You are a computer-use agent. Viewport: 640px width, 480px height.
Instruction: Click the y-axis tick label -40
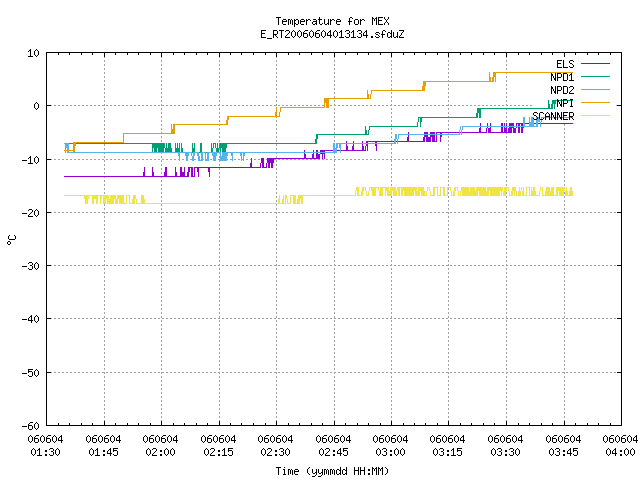pos(31,319)
